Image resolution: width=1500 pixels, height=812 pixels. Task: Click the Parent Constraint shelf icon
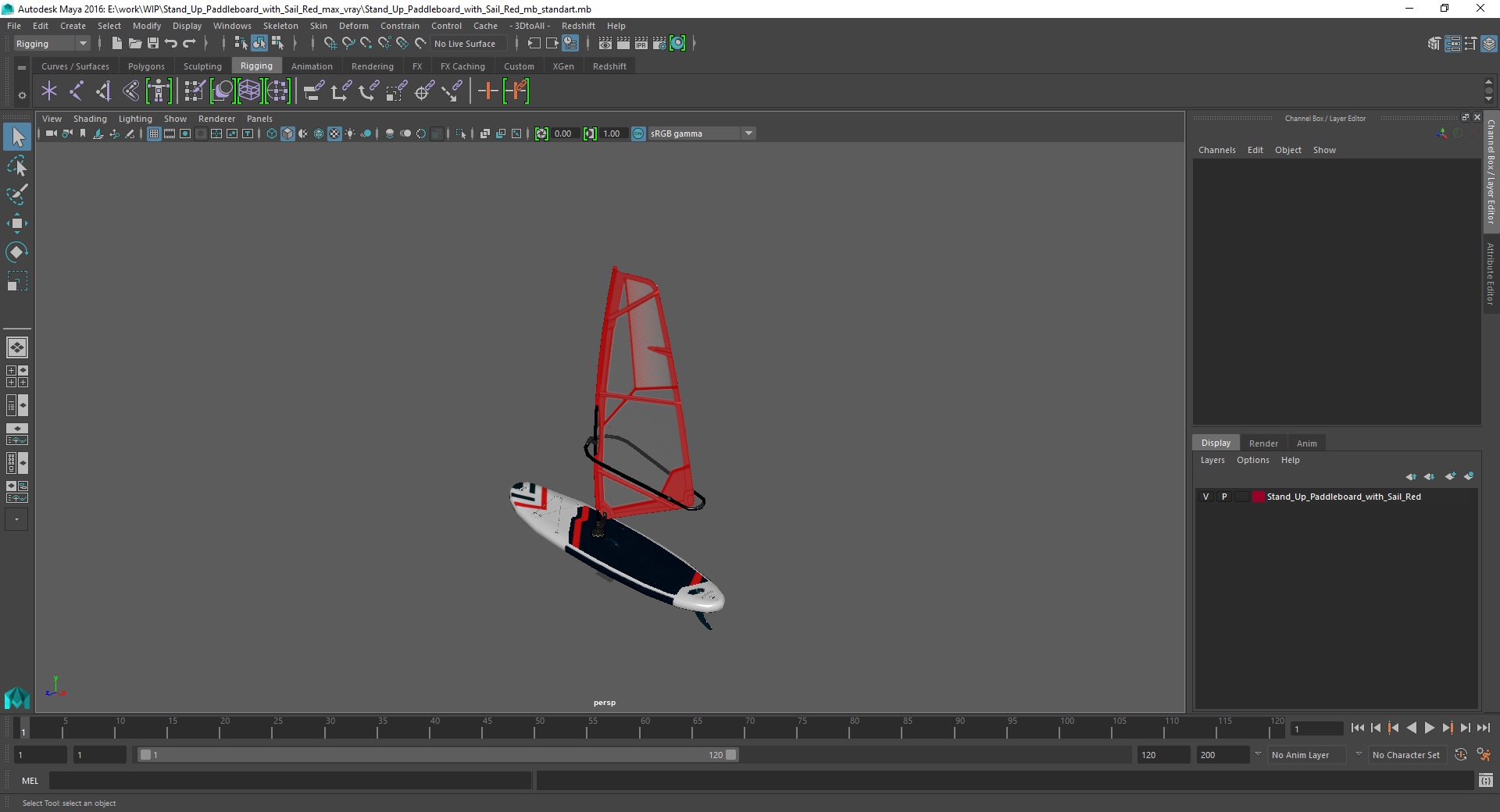(313, 91)
